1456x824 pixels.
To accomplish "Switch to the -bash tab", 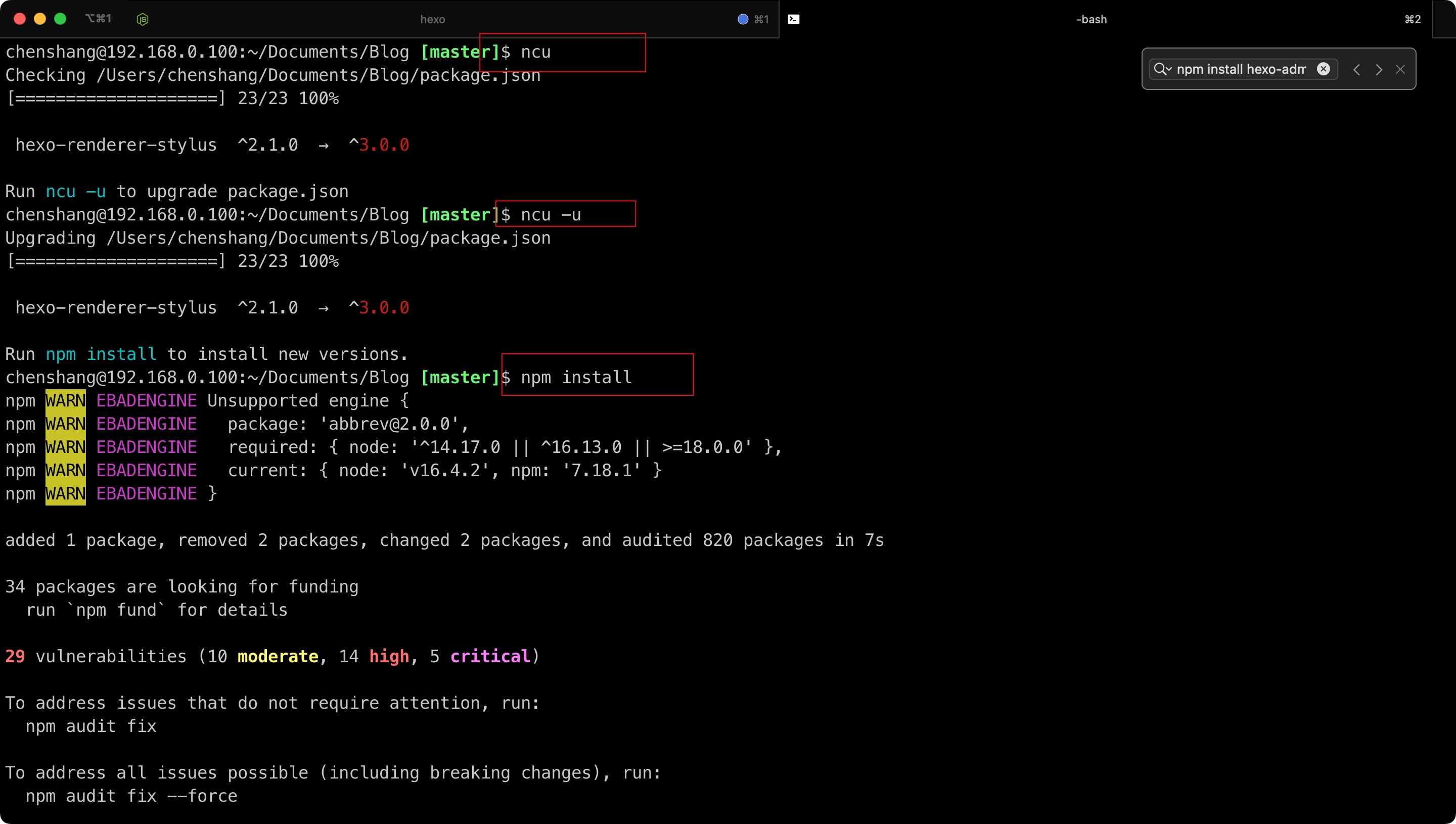I will (1091, 19).
